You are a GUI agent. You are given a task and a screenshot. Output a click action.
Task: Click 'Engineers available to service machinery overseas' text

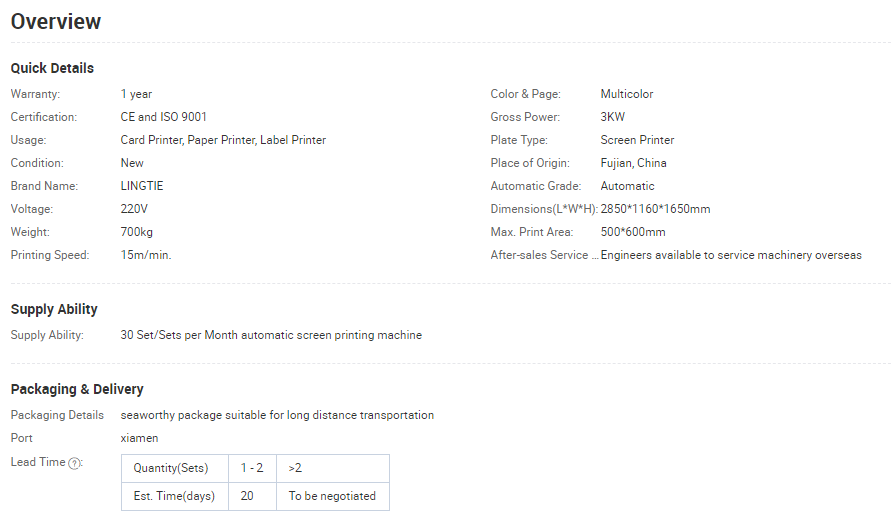pyautogui.click(x=731, y=255)
